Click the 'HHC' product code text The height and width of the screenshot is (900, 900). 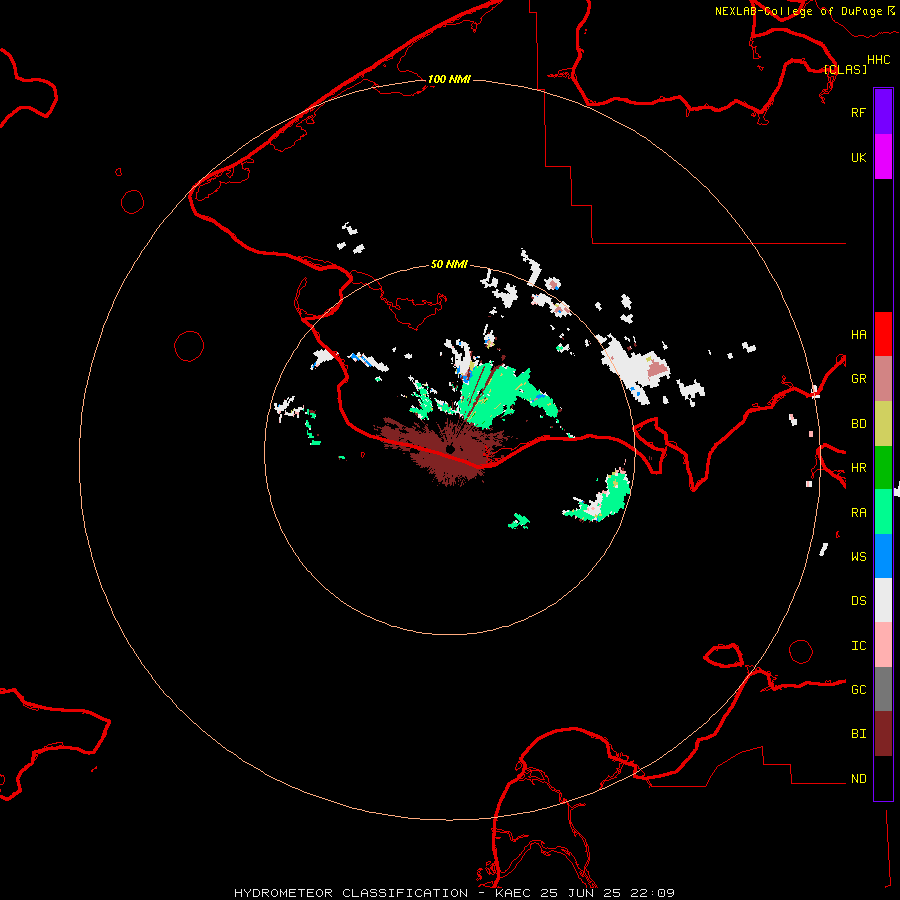879,60
